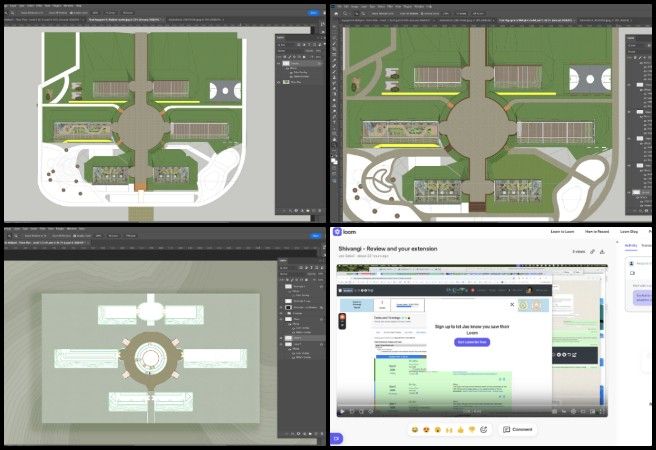This screenshot has width=656, height=450.
Task: Play the Loom video
Action: [x=343, y=410]
